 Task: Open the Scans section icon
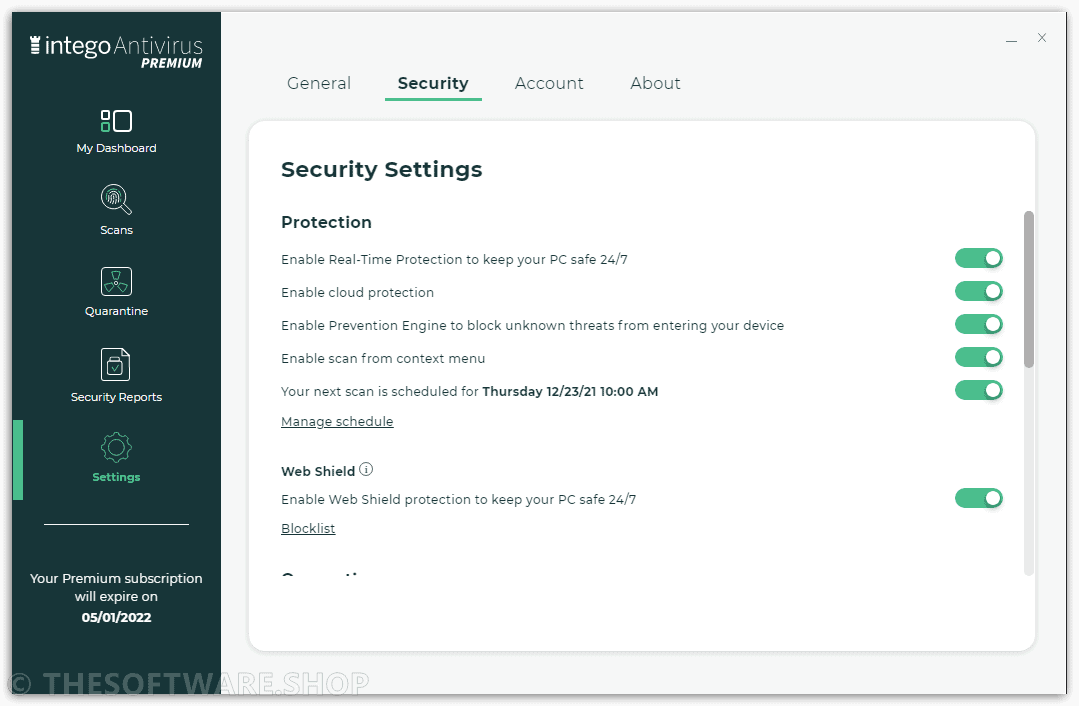pyautogui.click(x=116, y=200)
